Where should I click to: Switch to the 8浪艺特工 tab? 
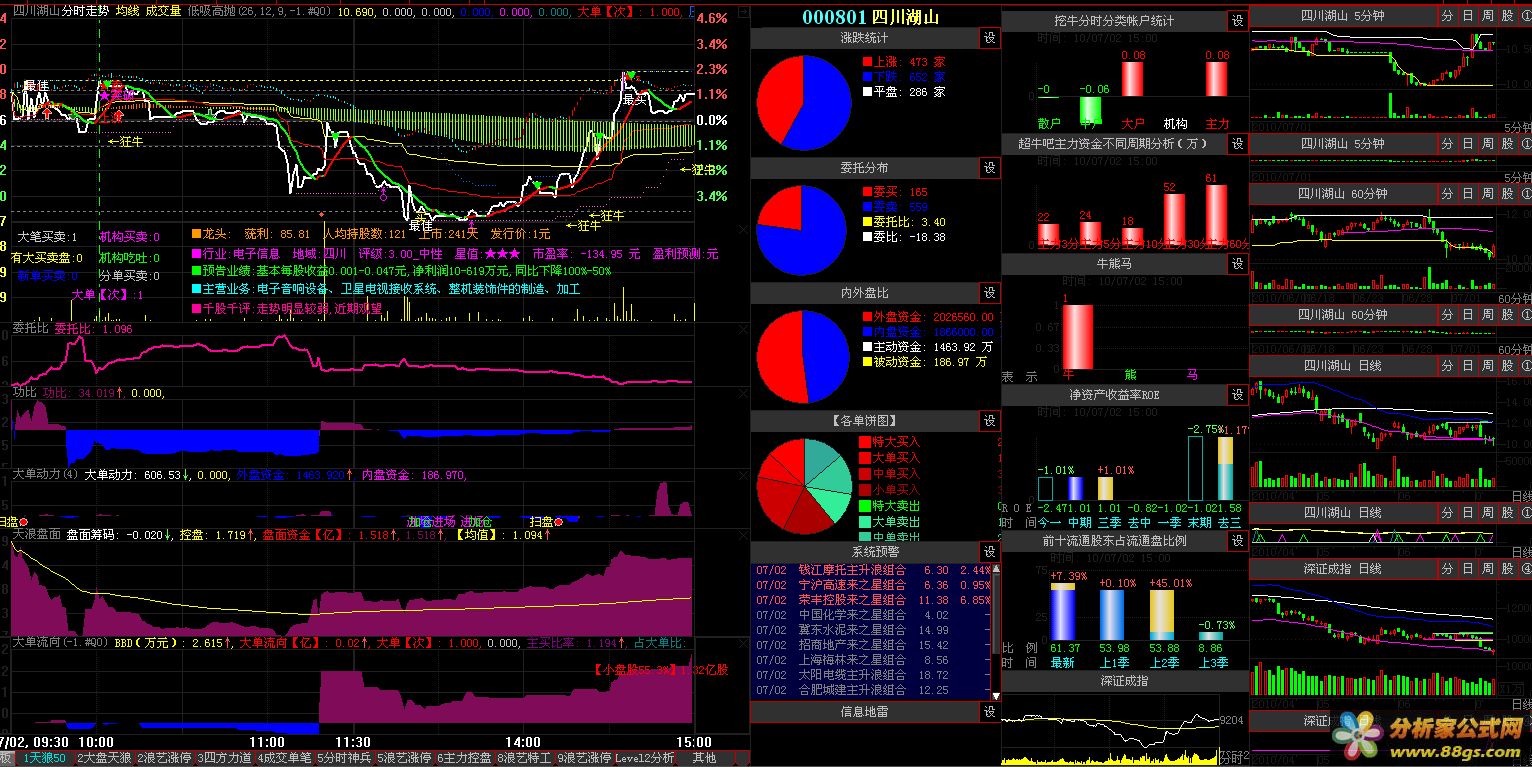point(523,758)
